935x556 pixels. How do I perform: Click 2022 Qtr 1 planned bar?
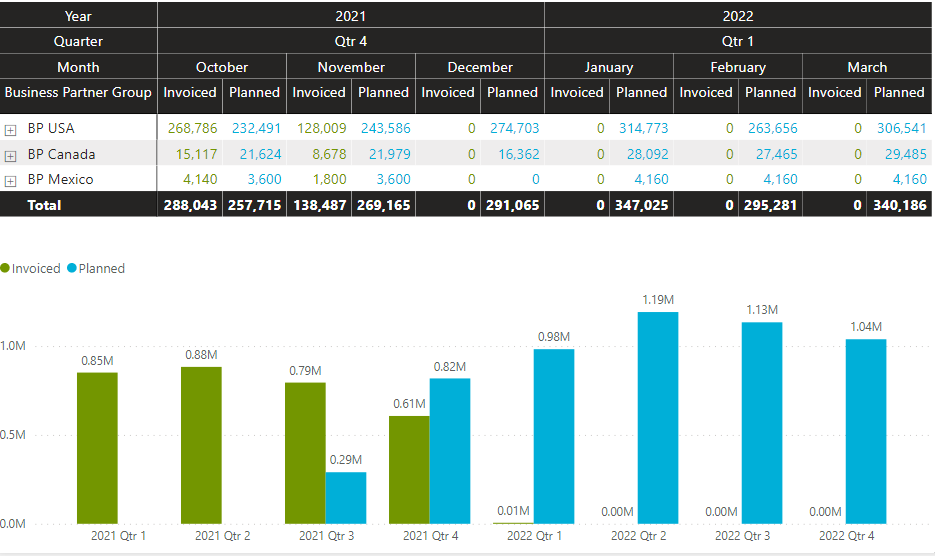[554, 437]
